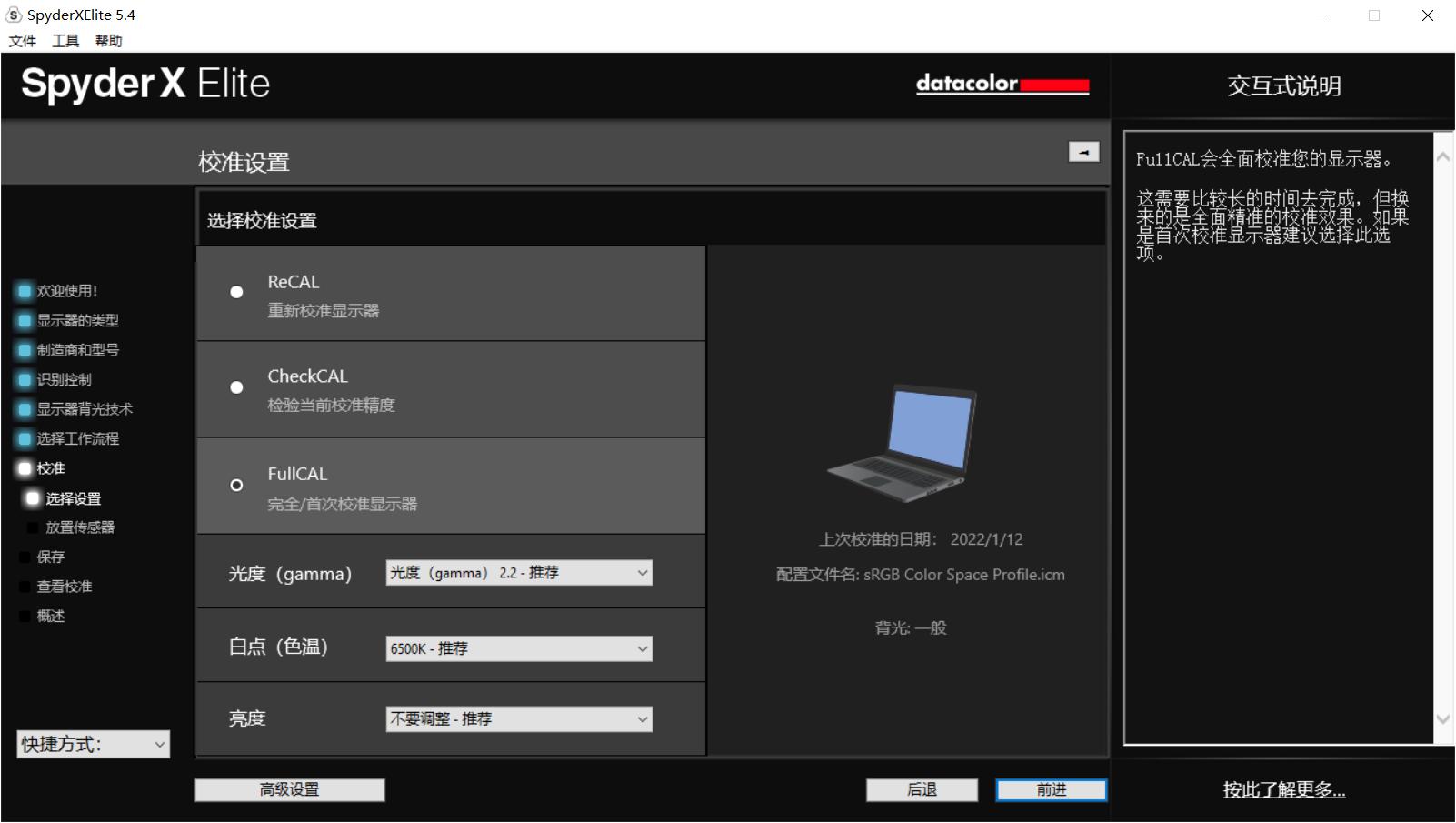Open the 工具 menu
Viewport: 1456px width, 823px height.
point(65,41)
